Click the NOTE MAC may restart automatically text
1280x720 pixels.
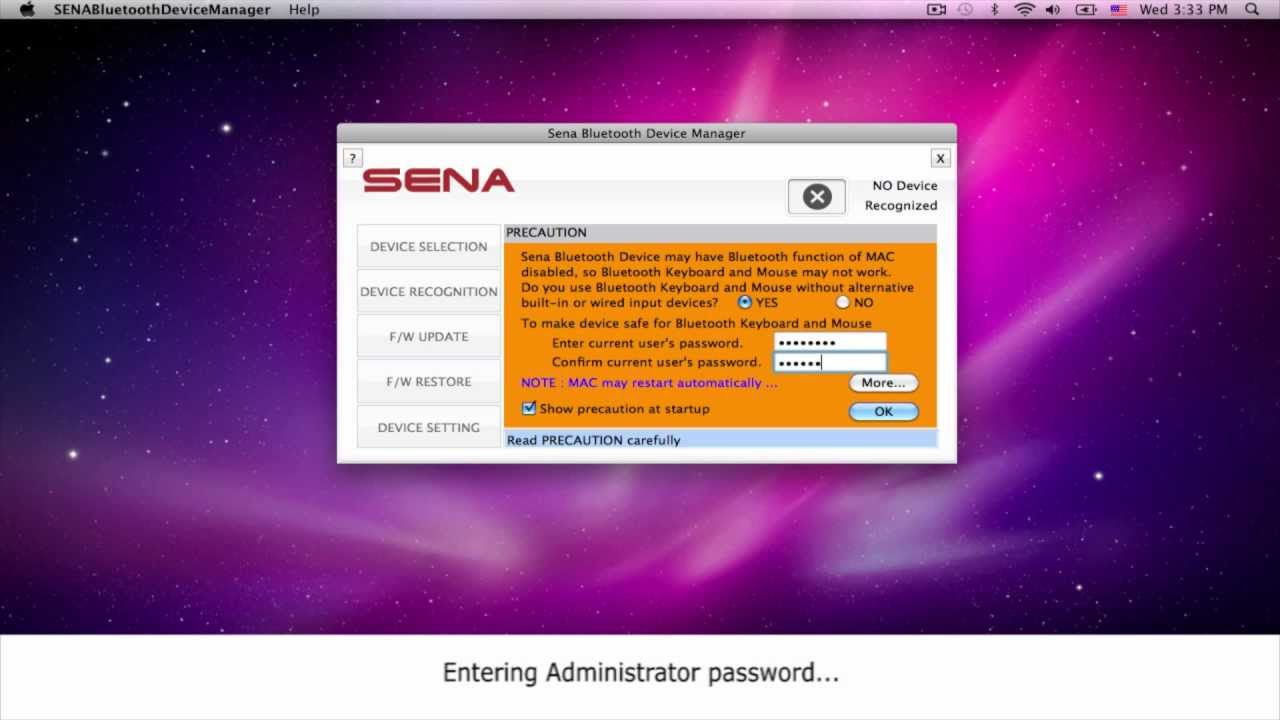(649, 383)
